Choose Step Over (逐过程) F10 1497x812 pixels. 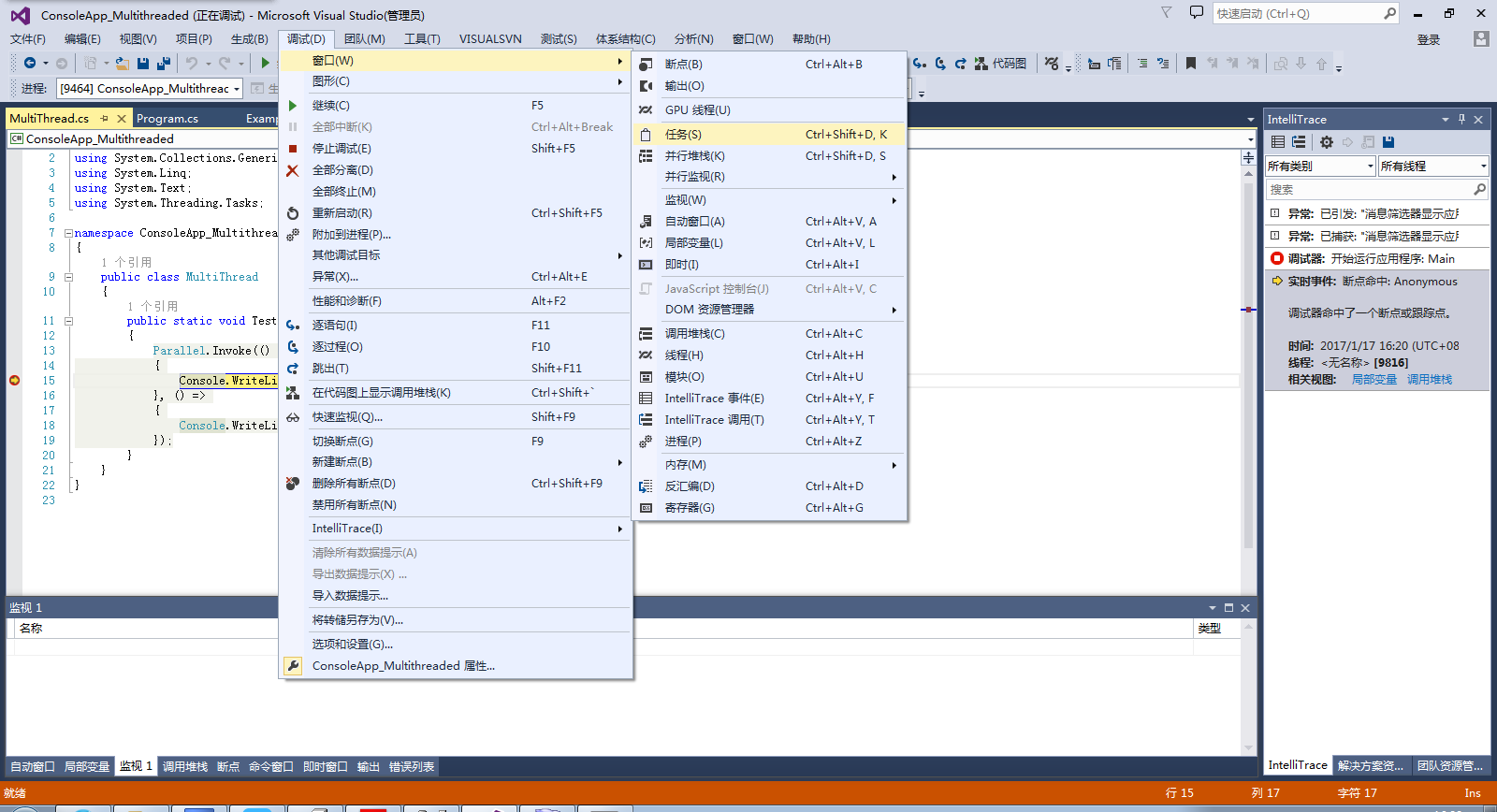tap(456, 347)
